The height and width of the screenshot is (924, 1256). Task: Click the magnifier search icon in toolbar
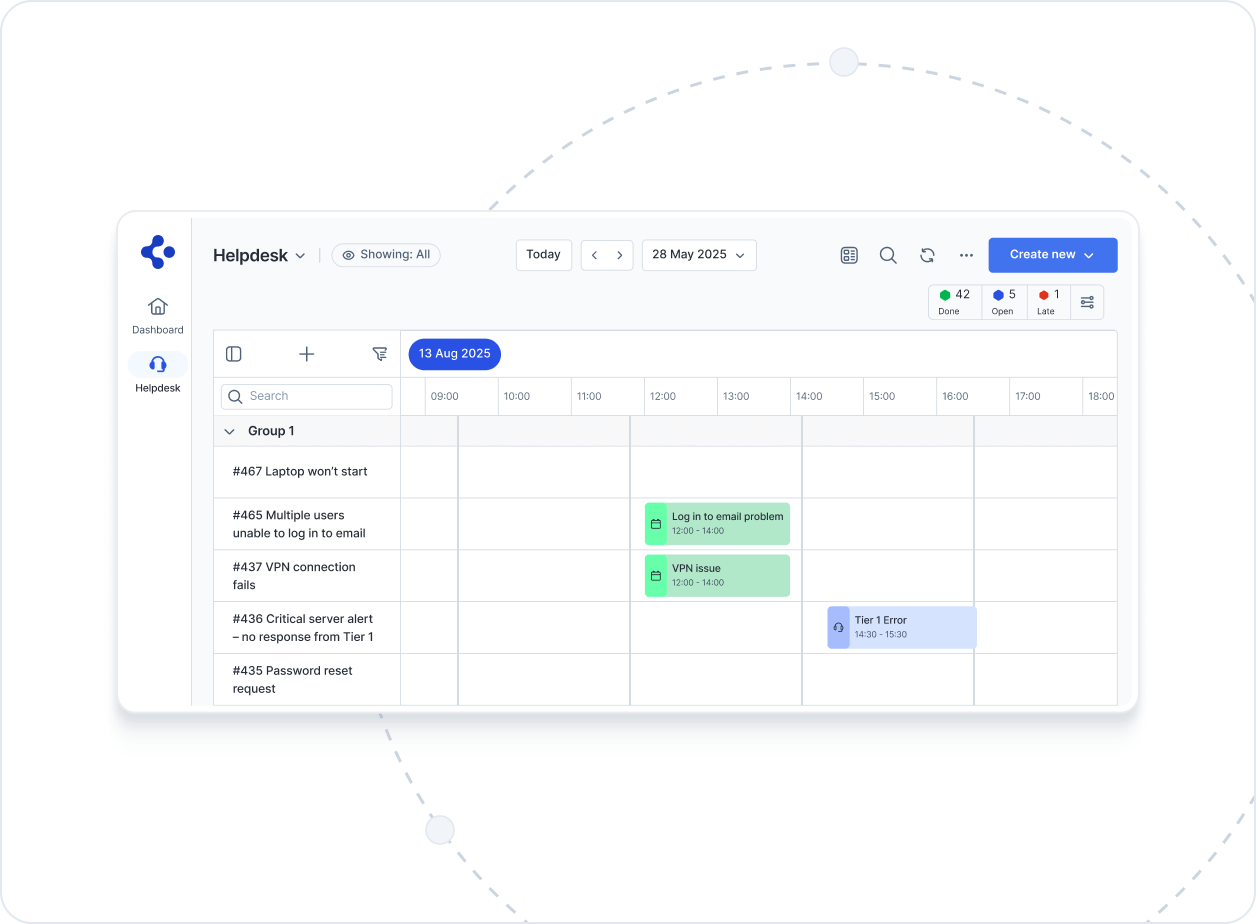click(888, 255)
